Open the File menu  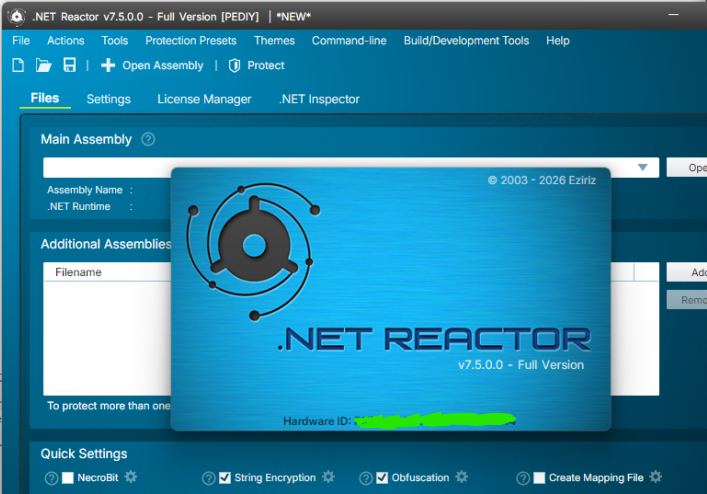21,41
